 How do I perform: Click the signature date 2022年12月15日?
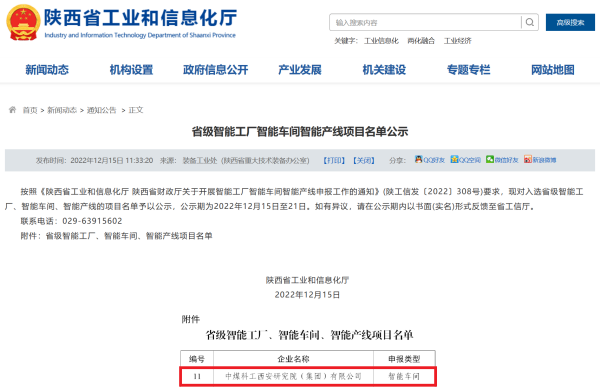(307, 295)
